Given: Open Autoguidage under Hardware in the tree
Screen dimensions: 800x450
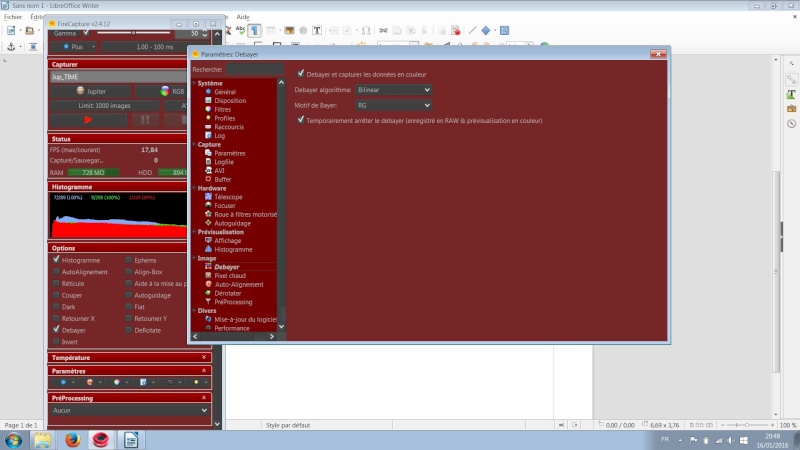Looking at the screenshot, I should 232,223.
